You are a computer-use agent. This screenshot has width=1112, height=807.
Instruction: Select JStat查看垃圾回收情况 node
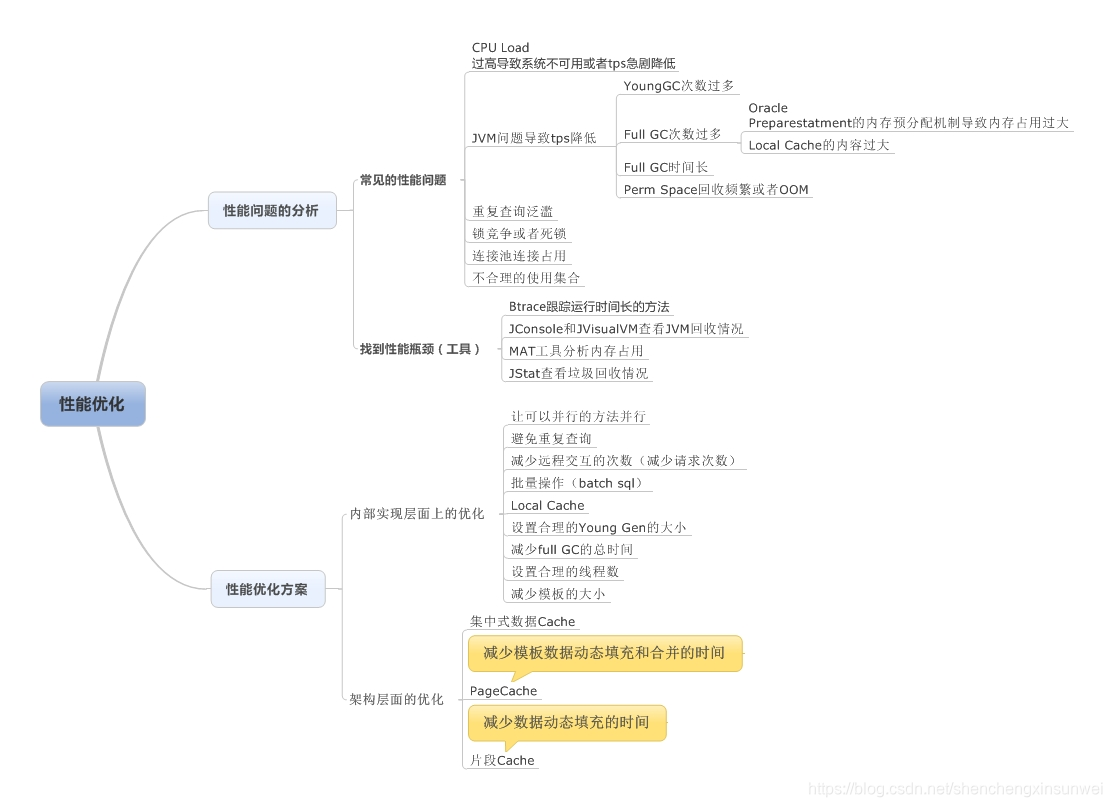click(x=578, y=373)
